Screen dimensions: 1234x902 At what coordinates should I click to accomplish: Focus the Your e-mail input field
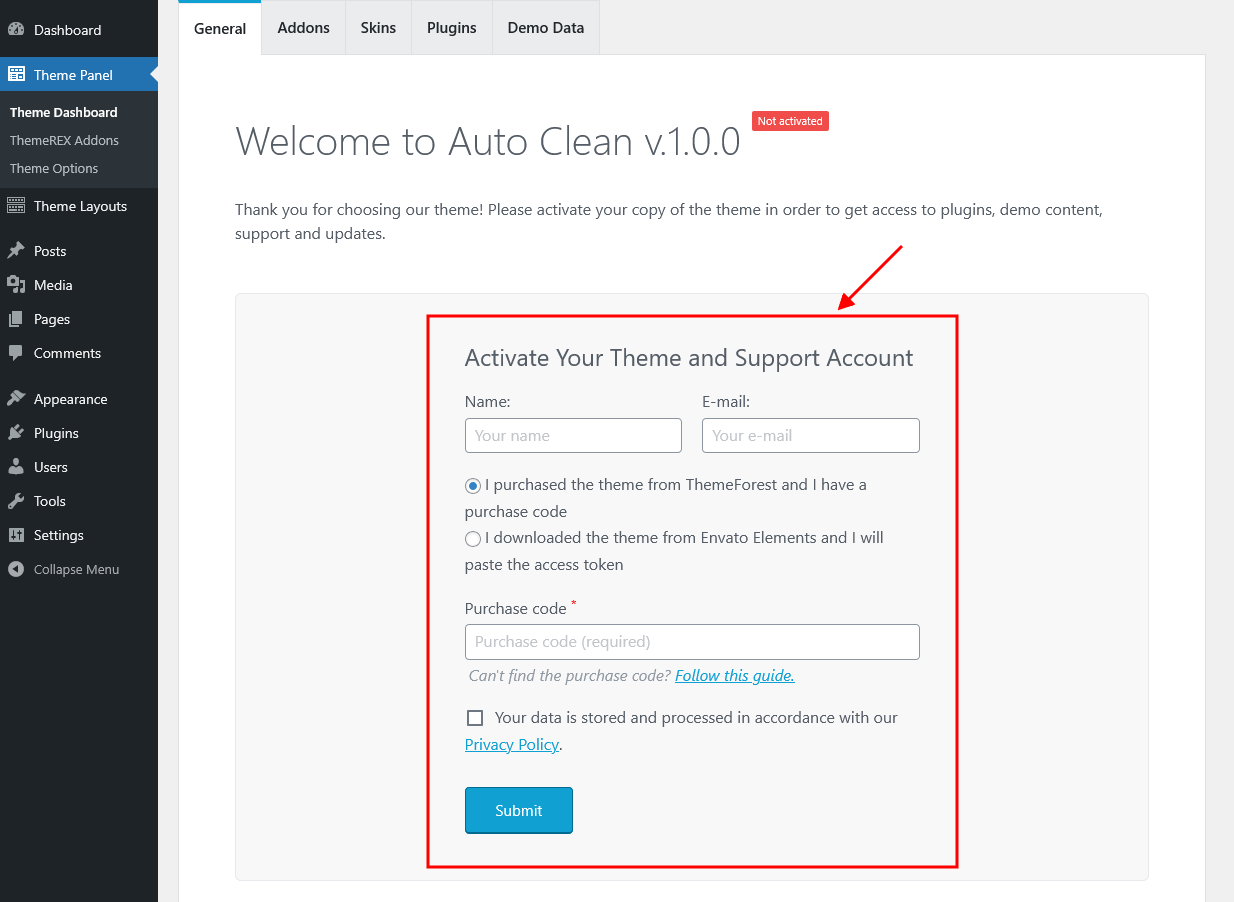pos(811,435)
